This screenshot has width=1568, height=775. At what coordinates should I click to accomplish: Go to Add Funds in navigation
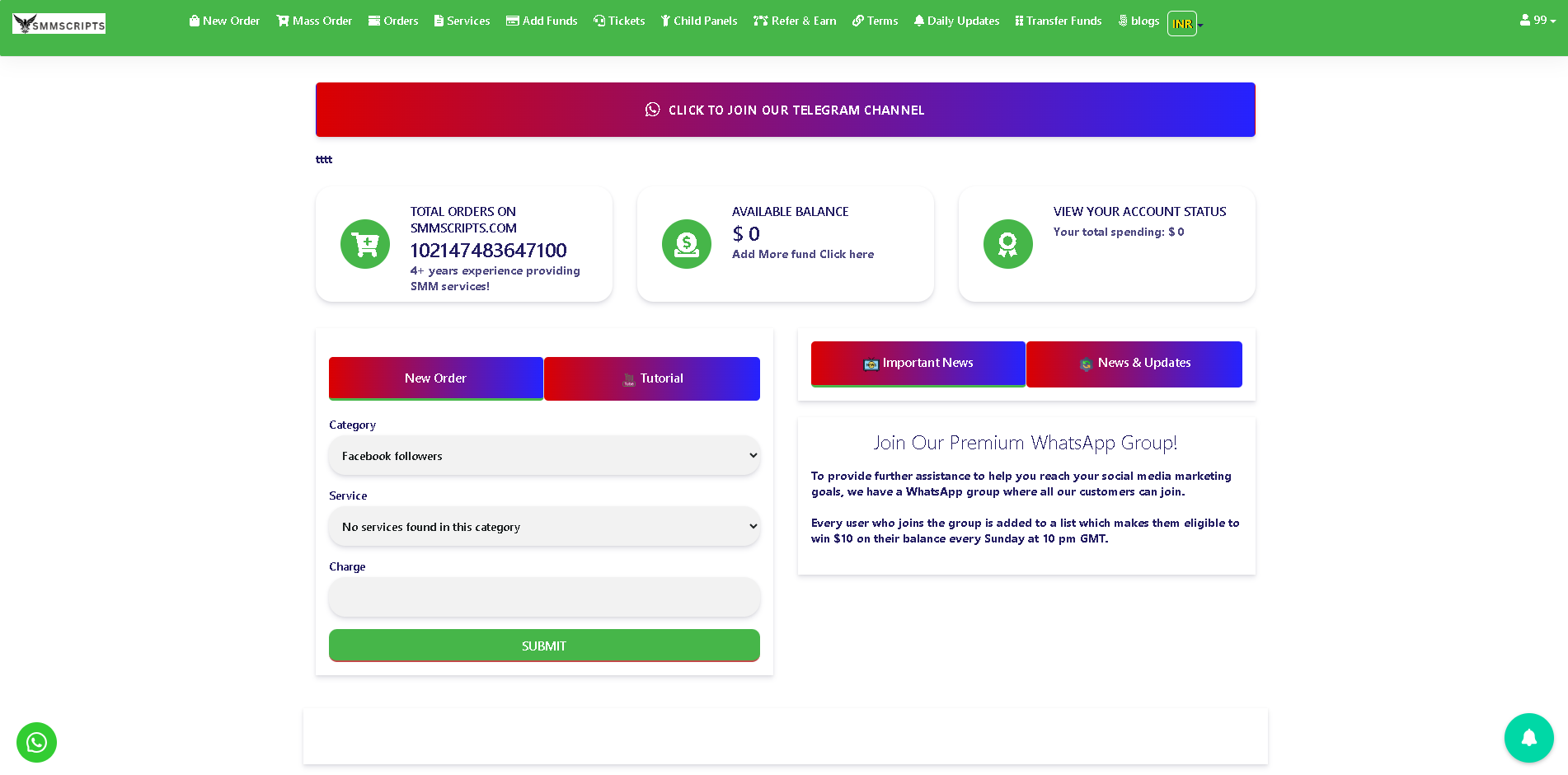(x=542, y=21)
